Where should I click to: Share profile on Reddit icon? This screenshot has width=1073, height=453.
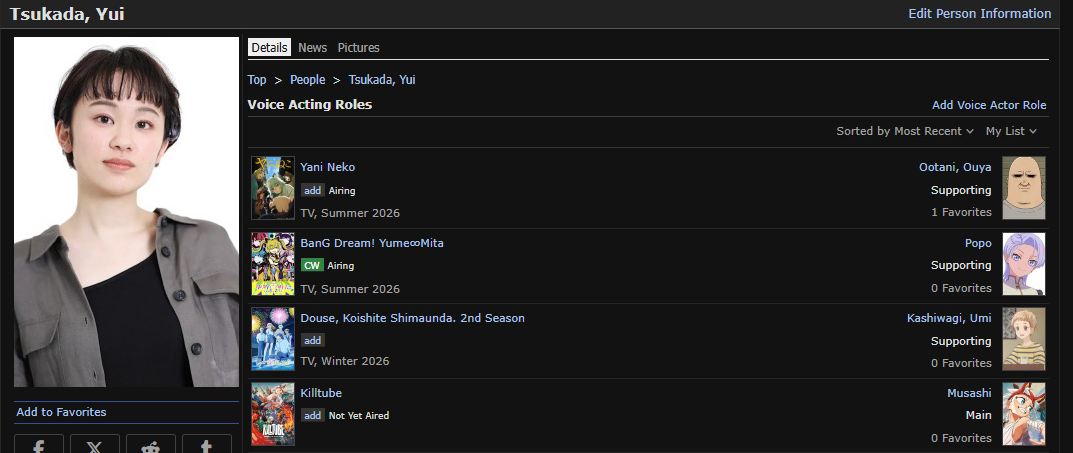point(151,445)
